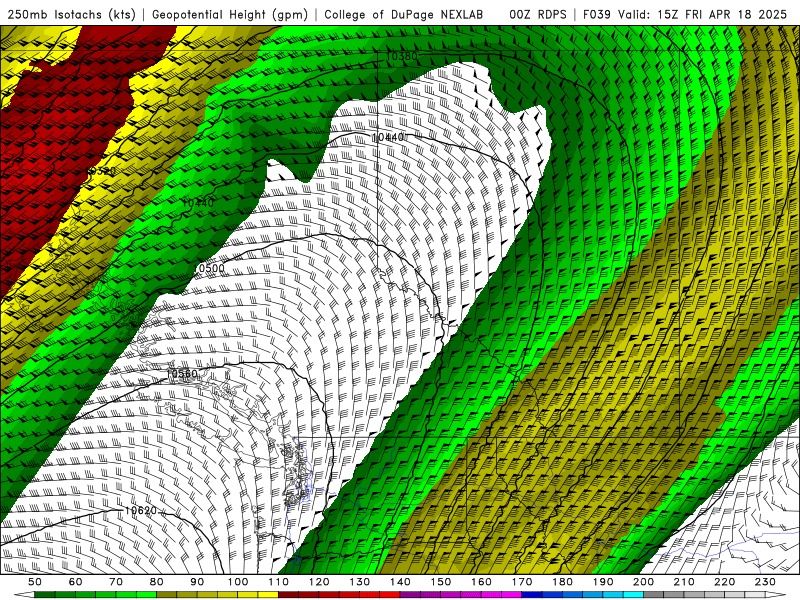This screenshot has height=600, width=800.
Task: Click the 120 value on the color scale
Action: click(319, 582)
